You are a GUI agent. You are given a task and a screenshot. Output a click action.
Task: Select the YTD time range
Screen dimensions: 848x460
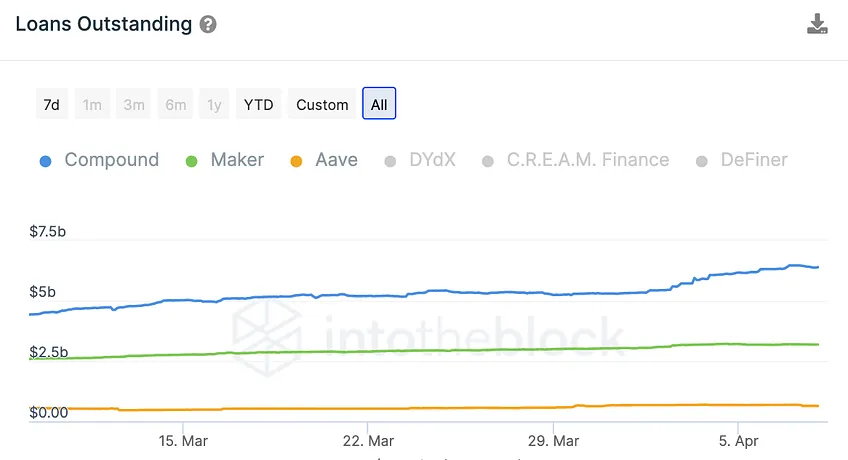(259, 104)
